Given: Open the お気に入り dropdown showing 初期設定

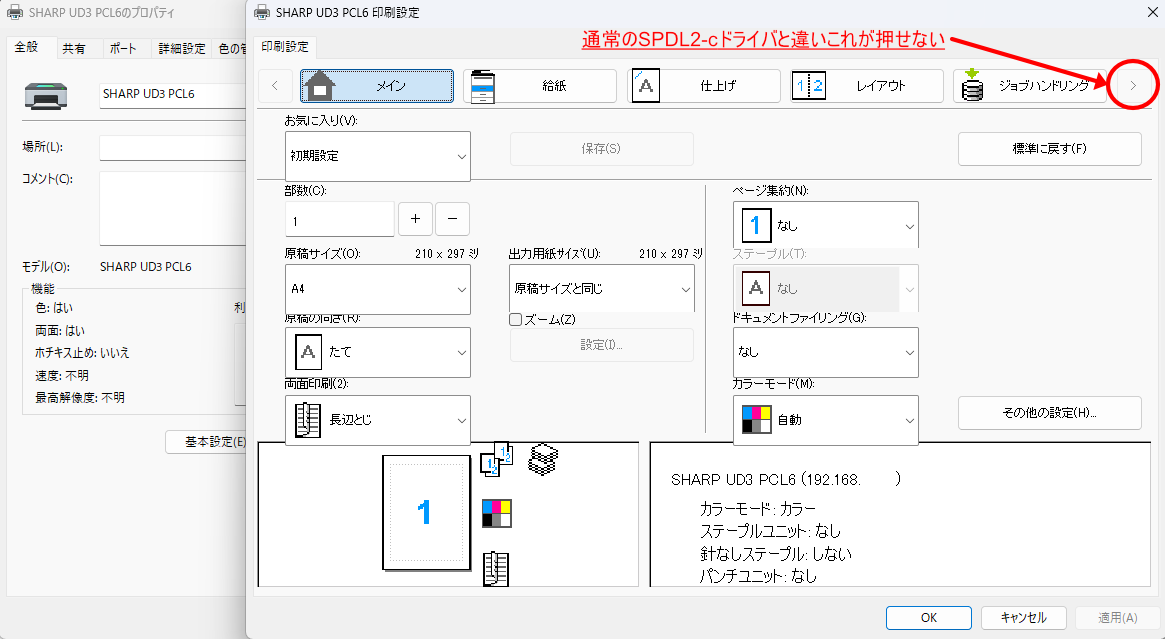Looking at the screenshot, I should coord(377,156).
